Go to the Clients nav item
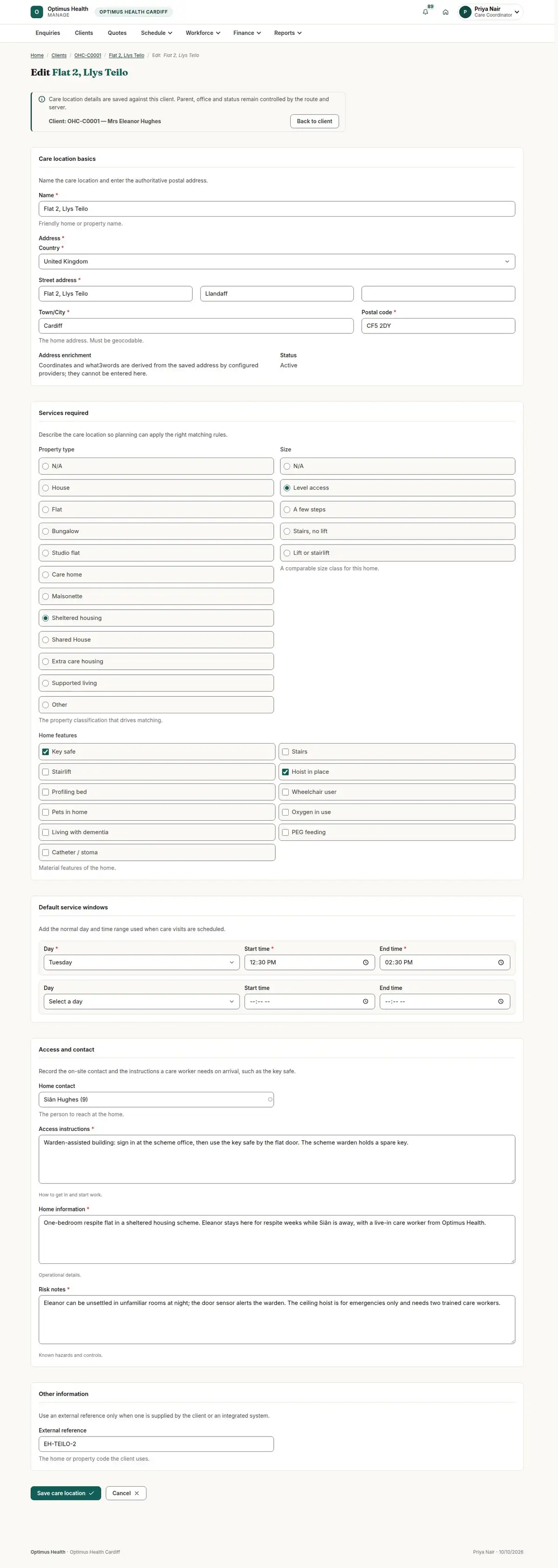558x1568 pixels. (x=84, y=33)
